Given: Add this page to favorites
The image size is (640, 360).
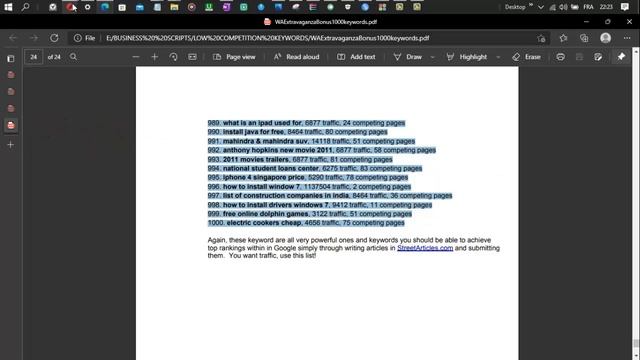Looking at the screenshot, I should tap(542, 38).
